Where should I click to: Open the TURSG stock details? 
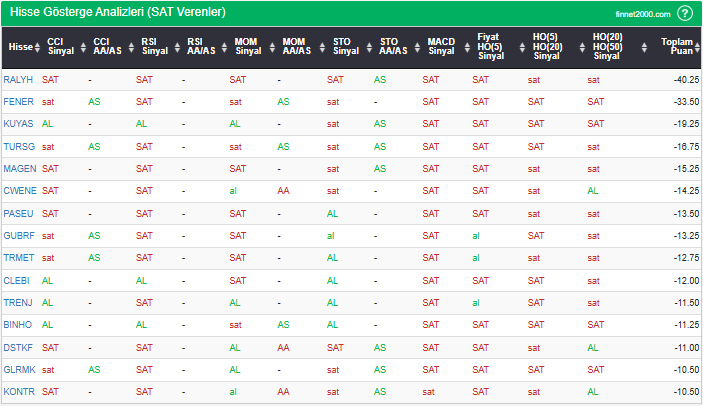[18, 146]
